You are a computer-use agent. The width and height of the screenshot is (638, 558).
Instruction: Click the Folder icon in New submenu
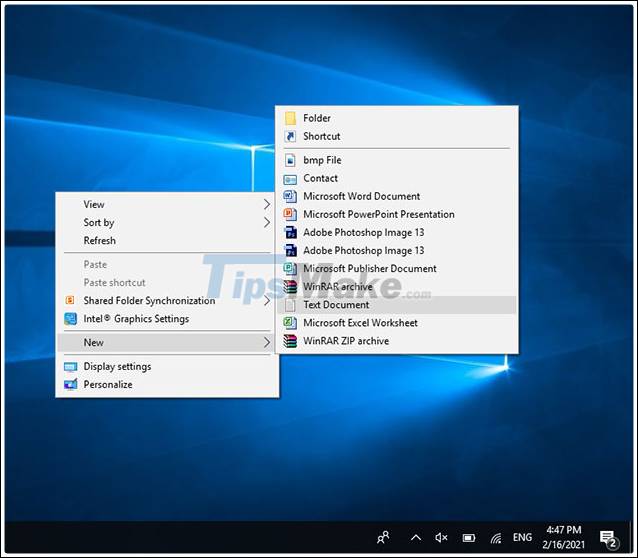(290, 118)
